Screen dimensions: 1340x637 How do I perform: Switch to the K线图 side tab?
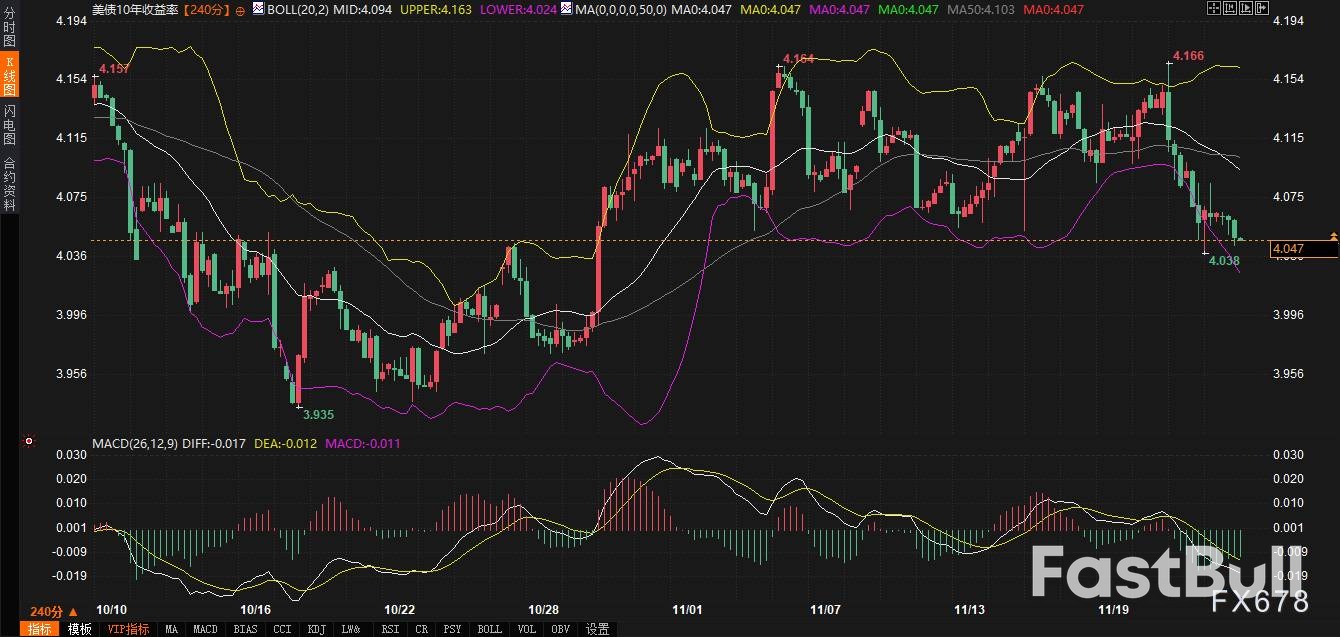[x=9, y=76]
